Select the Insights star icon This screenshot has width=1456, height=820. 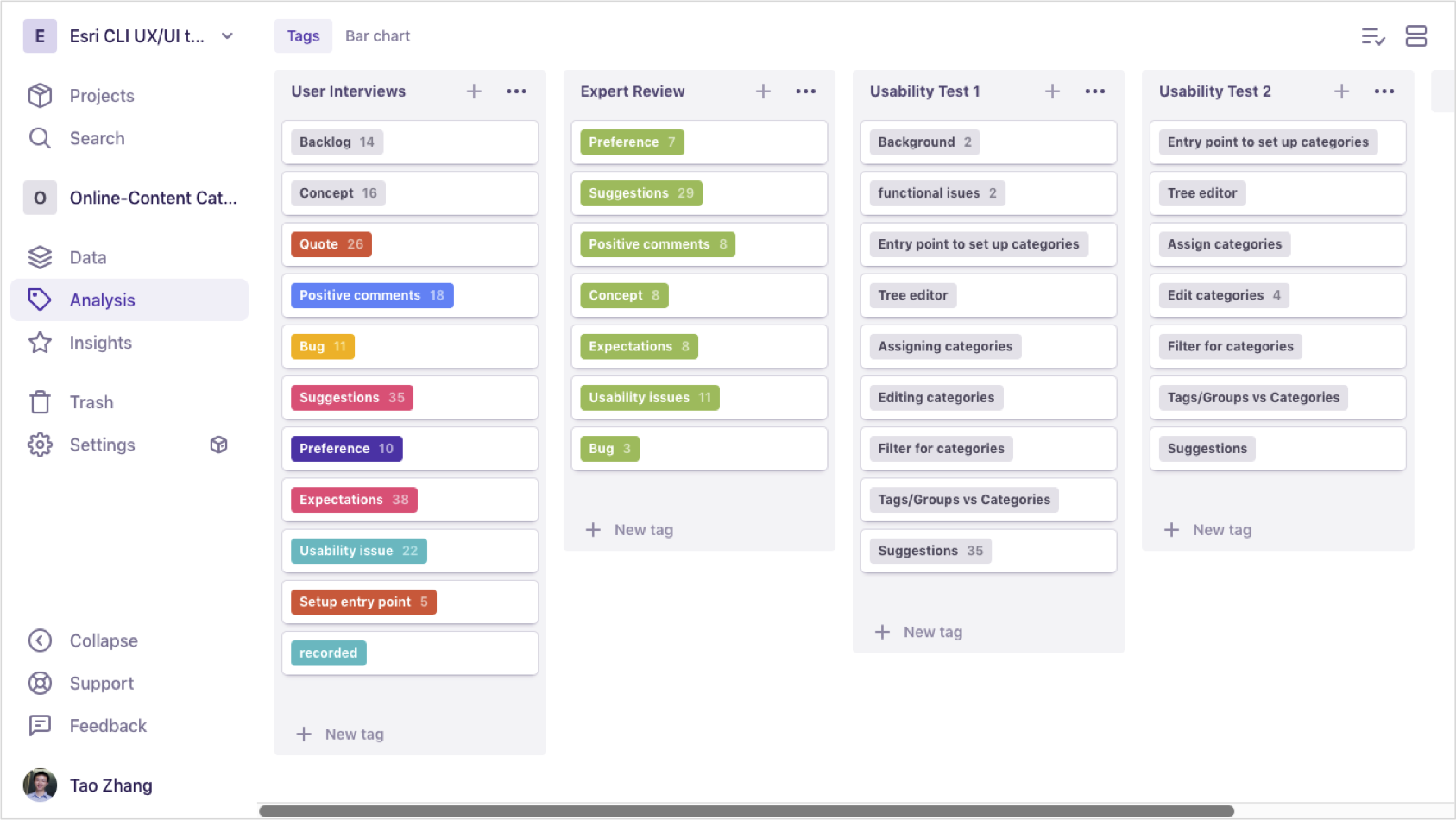pyautogui.click(x=40, y=343)
